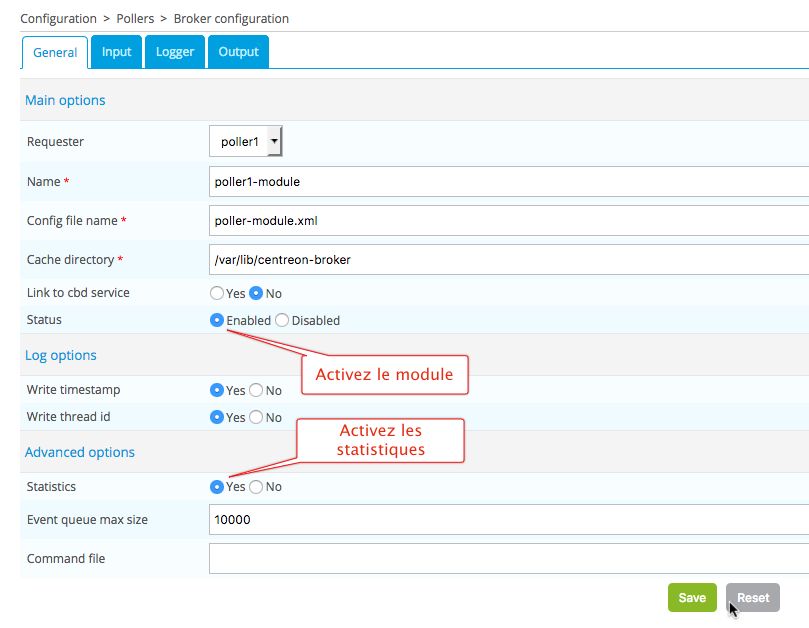Set Status to Enabled
This screenshot has height=628, width=809.
(x=217, y=321)
